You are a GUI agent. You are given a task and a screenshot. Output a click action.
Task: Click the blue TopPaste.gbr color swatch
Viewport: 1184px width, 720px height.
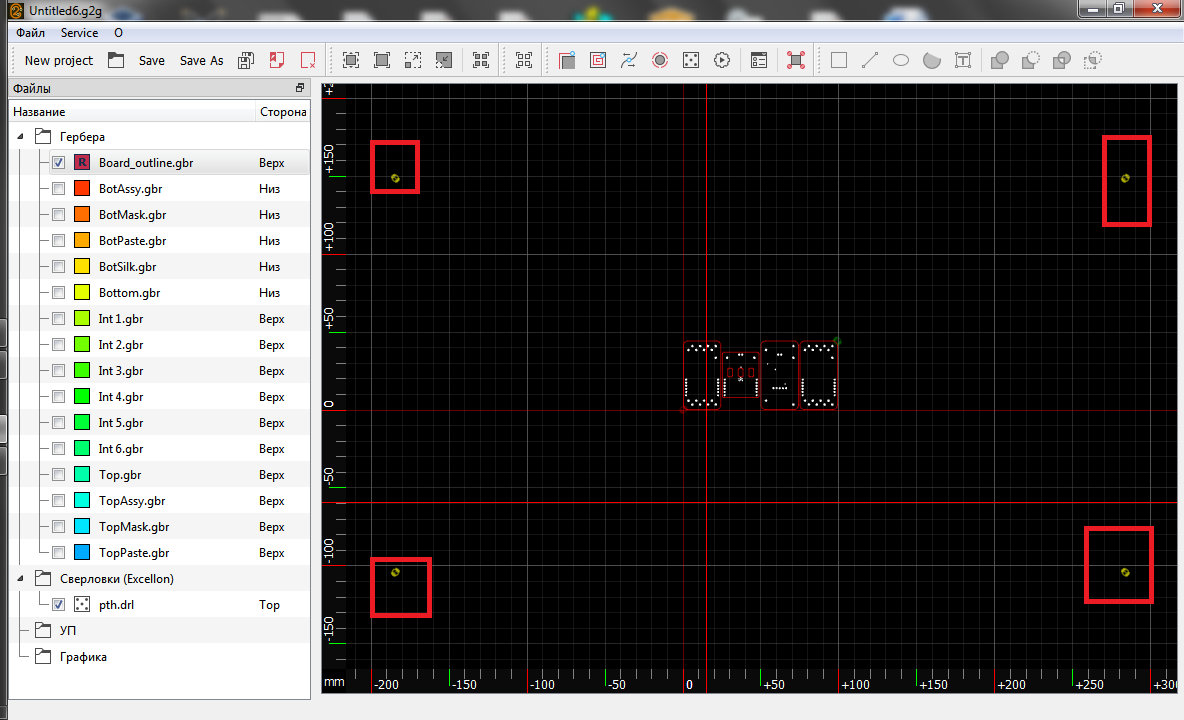tap(82, 552)
